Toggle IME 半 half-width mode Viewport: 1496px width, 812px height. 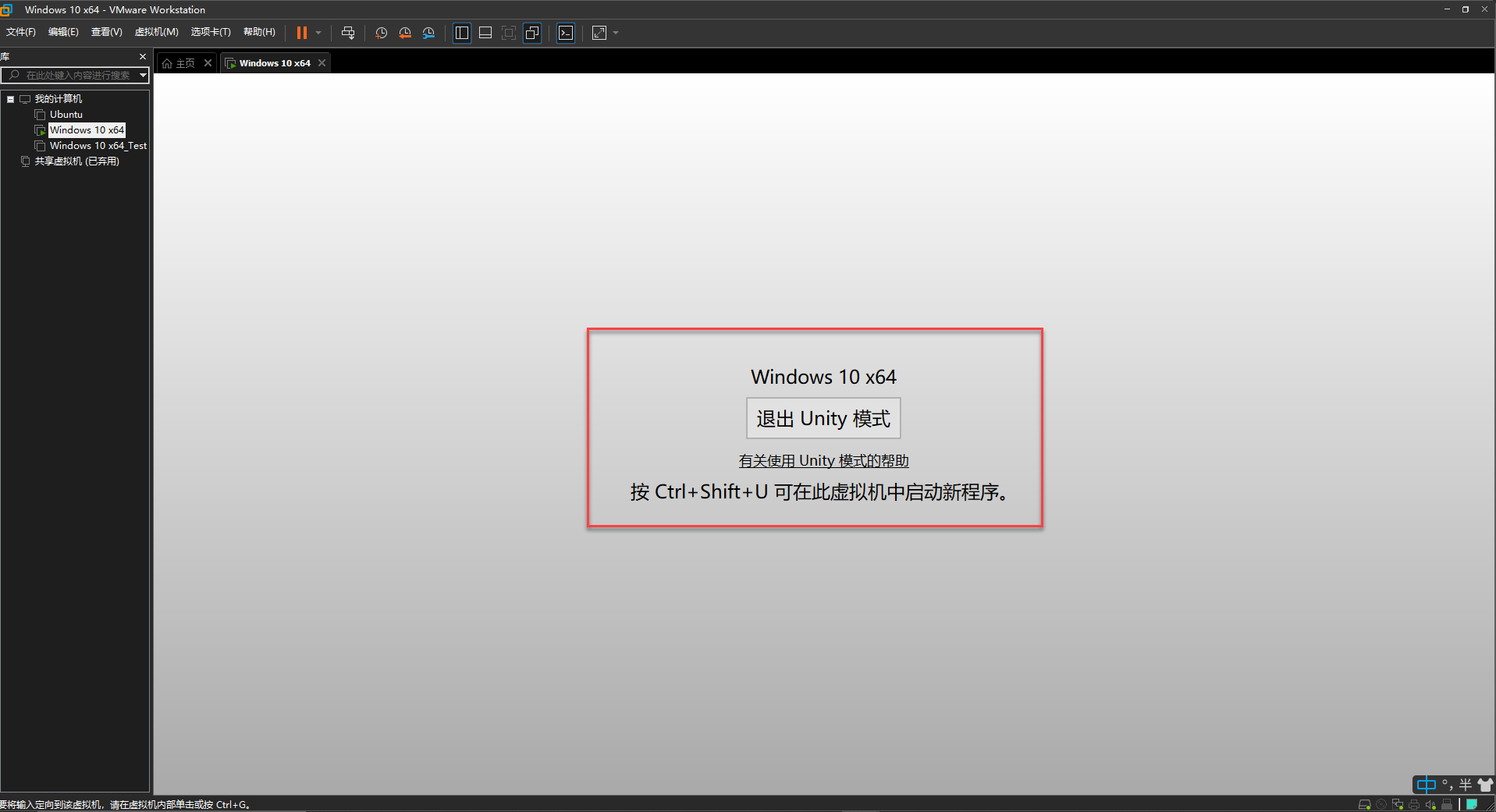1465,785
